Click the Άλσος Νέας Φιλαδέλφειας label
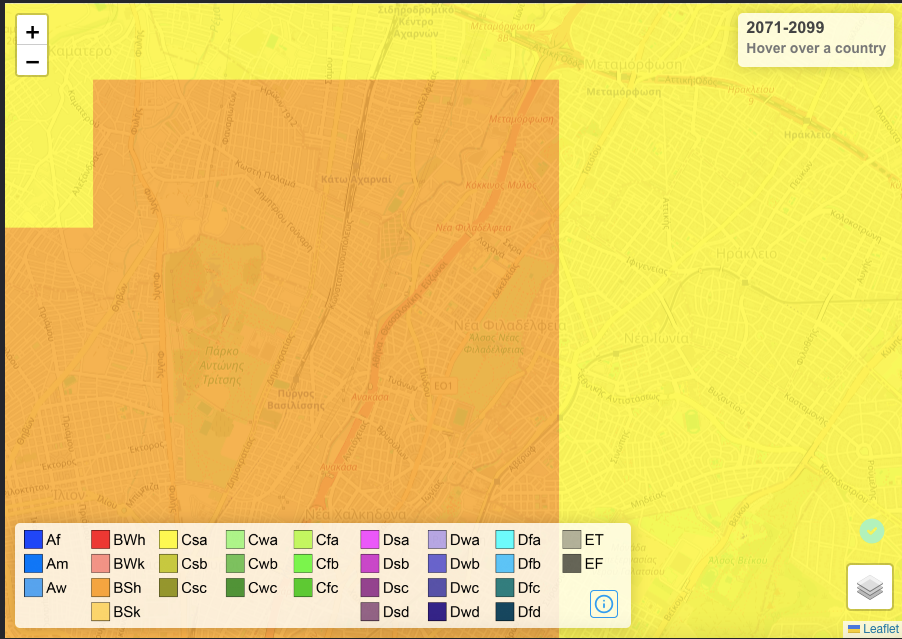 pos(494,344)
